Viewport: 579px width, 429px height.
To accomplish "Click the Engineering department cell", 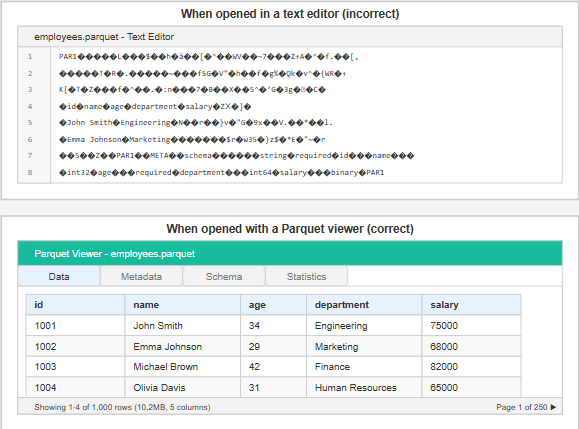I will click(364, 325).
